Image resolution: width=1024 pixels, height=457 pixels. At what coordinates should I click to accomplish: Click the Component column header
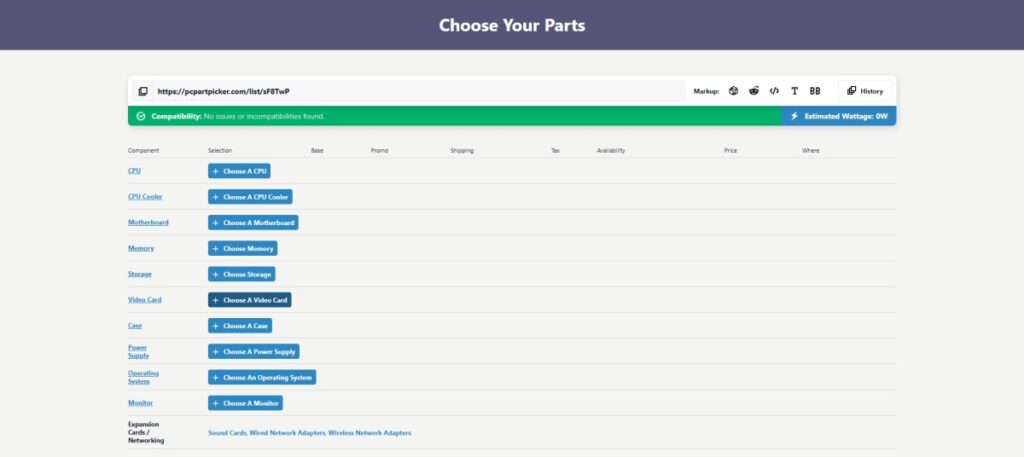(x=144, y=151)
